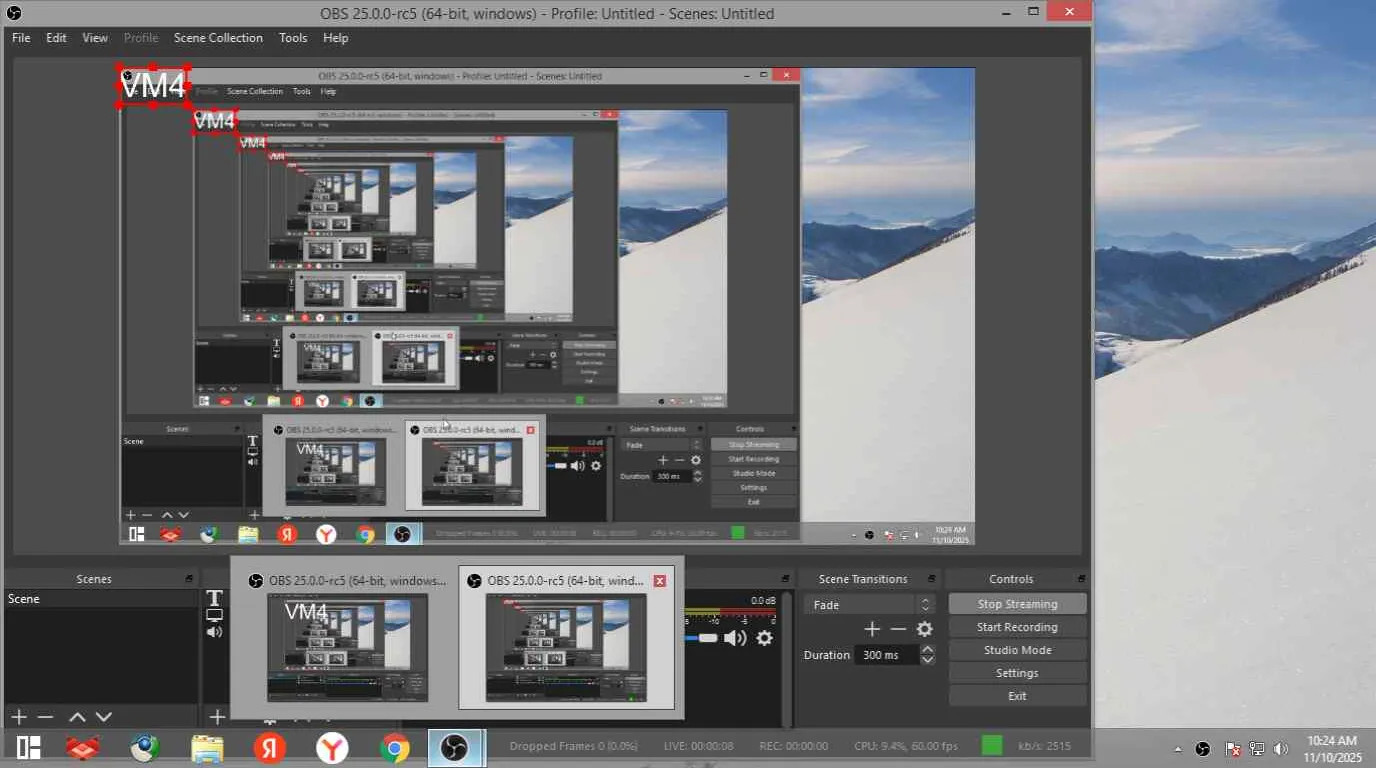Image resolution: width=1376 pixels, height=768 pixels.
Task: Open File Explorer from the taskbar
Action: point(207,748)
